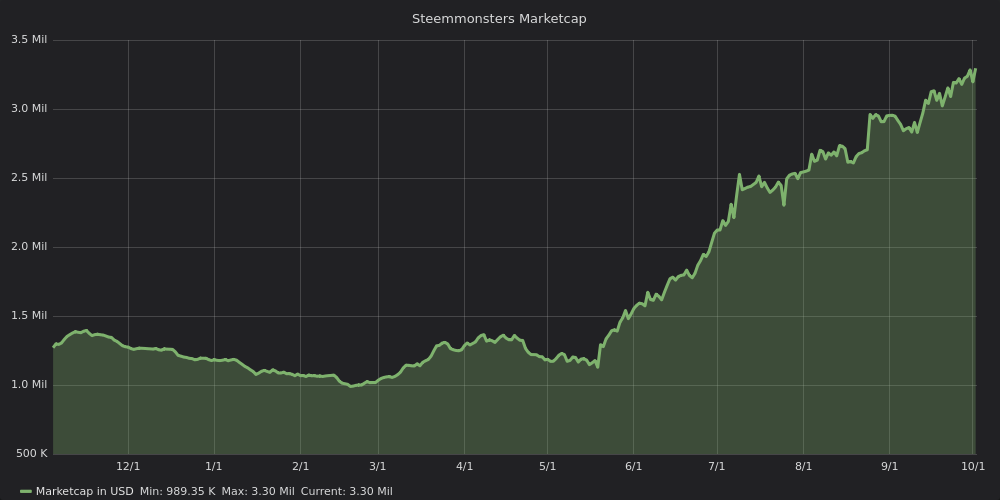Click the 500 K y-axis label
Viewport: 1000px width, 500px height.
32,453
